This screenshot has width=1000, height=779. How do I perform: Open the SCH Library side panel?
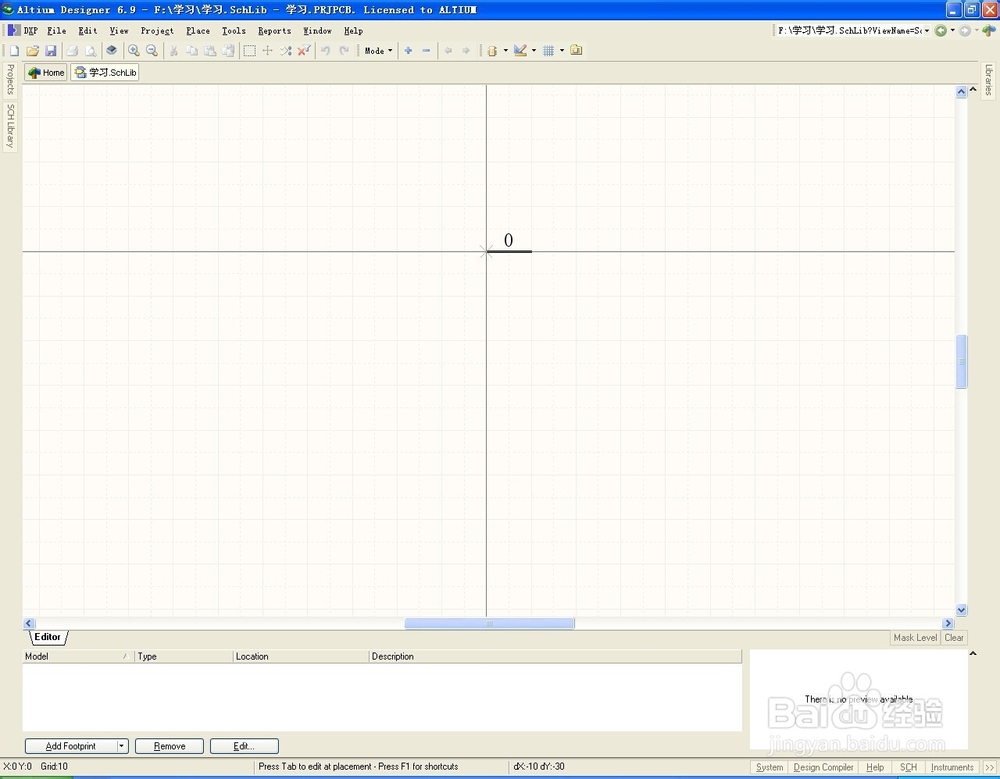pos(10,126)
